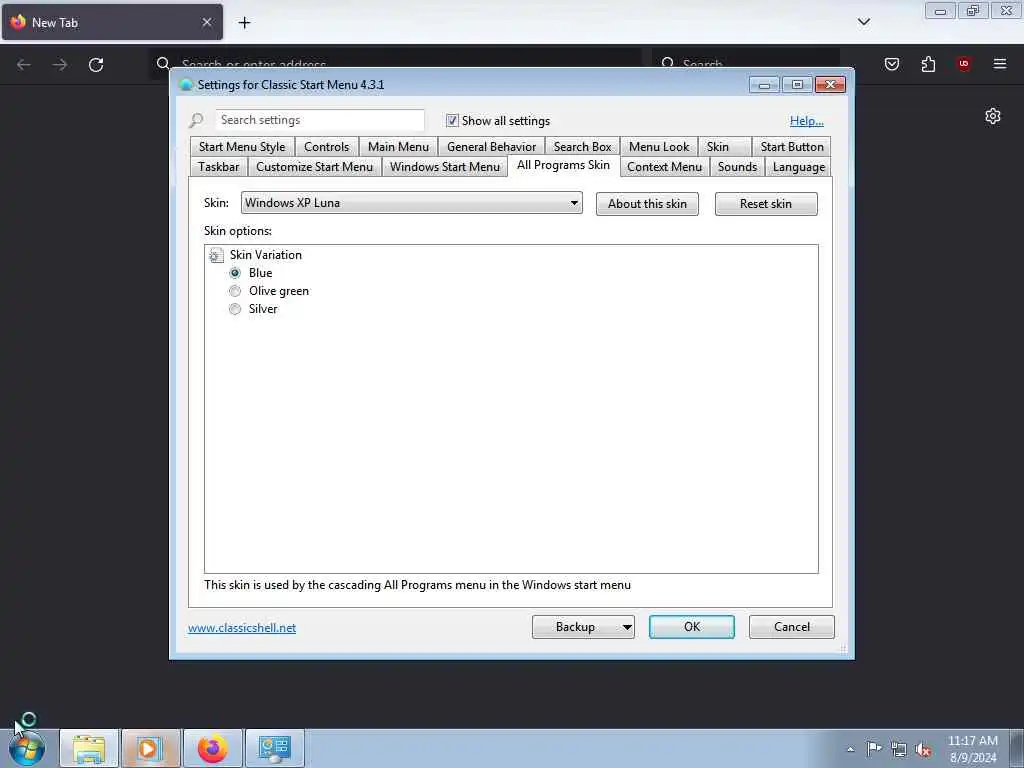Show hidden system tray icons
The height and width of the screenshot is (768, 1024).
pos(850,749)
